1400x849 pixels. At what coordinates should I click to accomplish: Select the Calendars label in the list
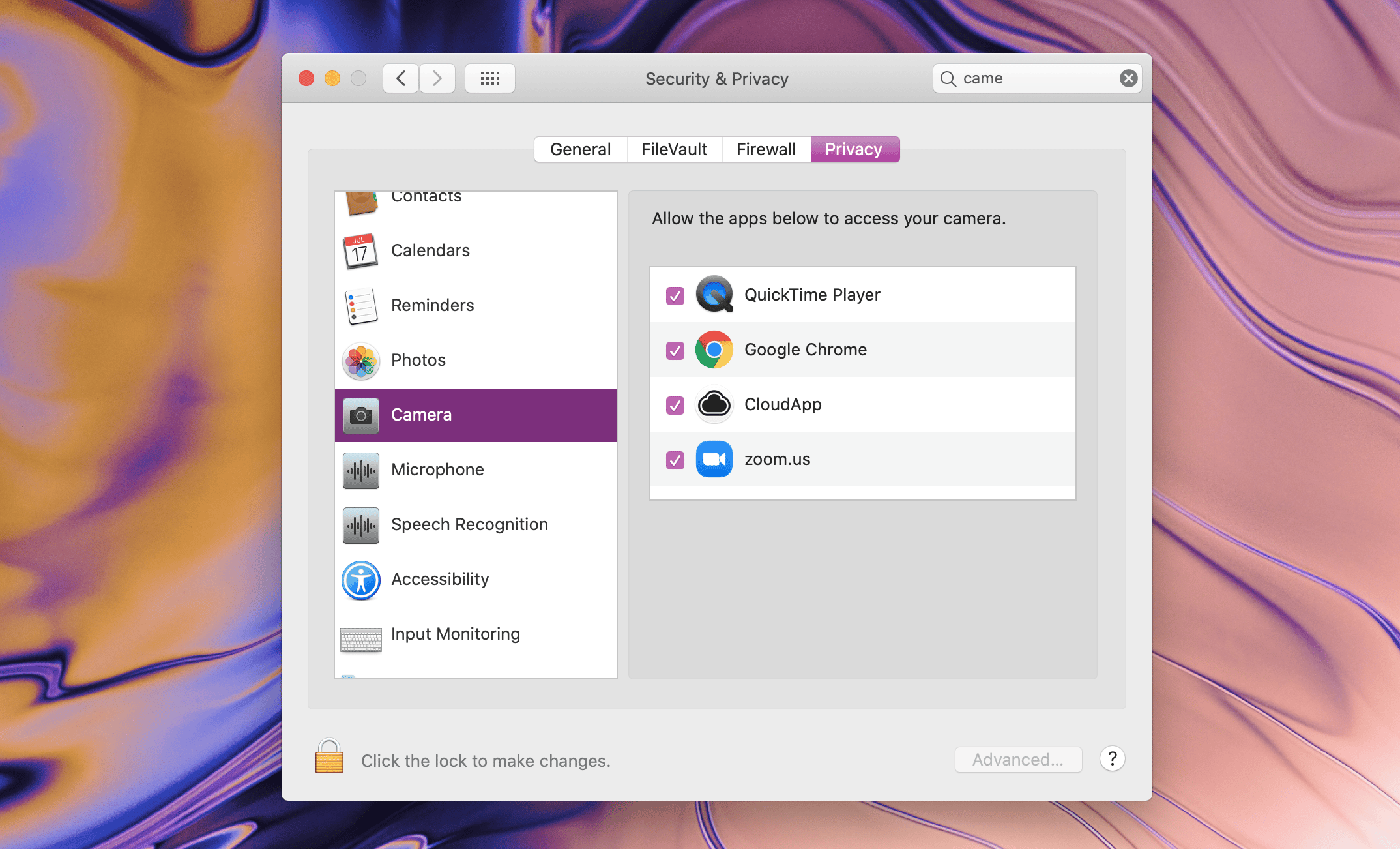pyautogui.click(x=430, y=250)
